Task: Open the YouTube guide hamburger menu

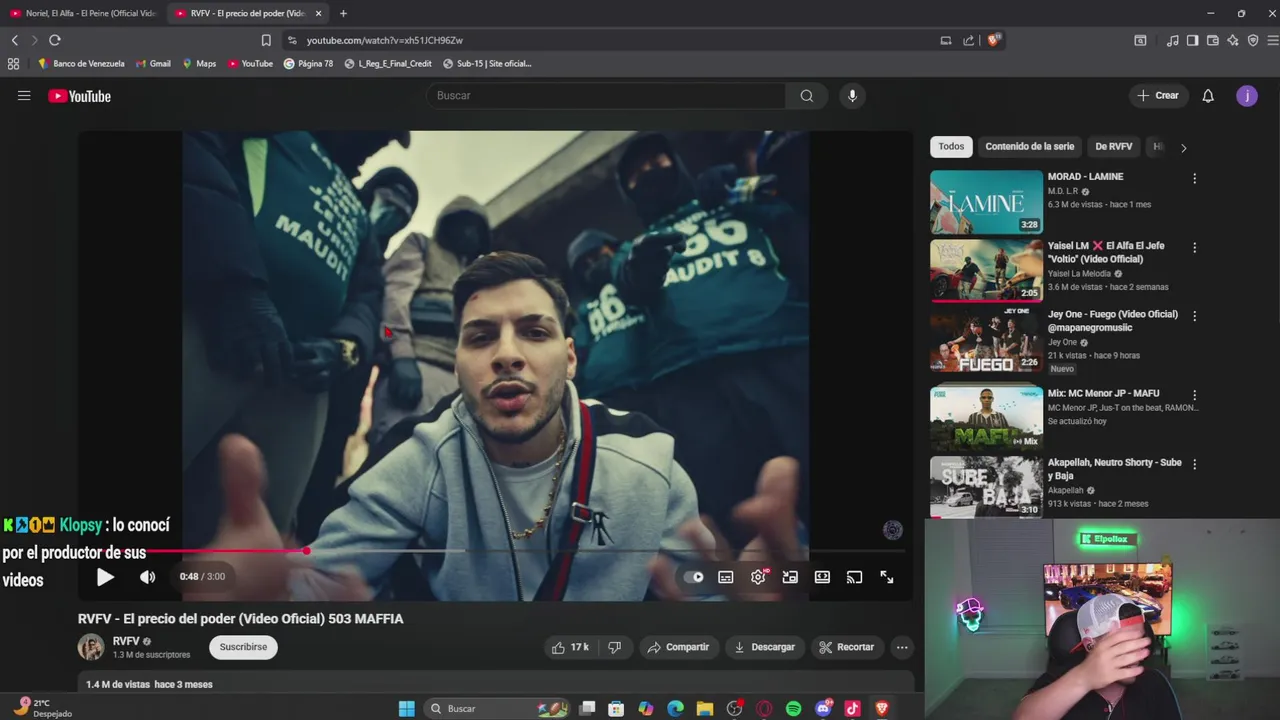Action: [x=24, y=96]
